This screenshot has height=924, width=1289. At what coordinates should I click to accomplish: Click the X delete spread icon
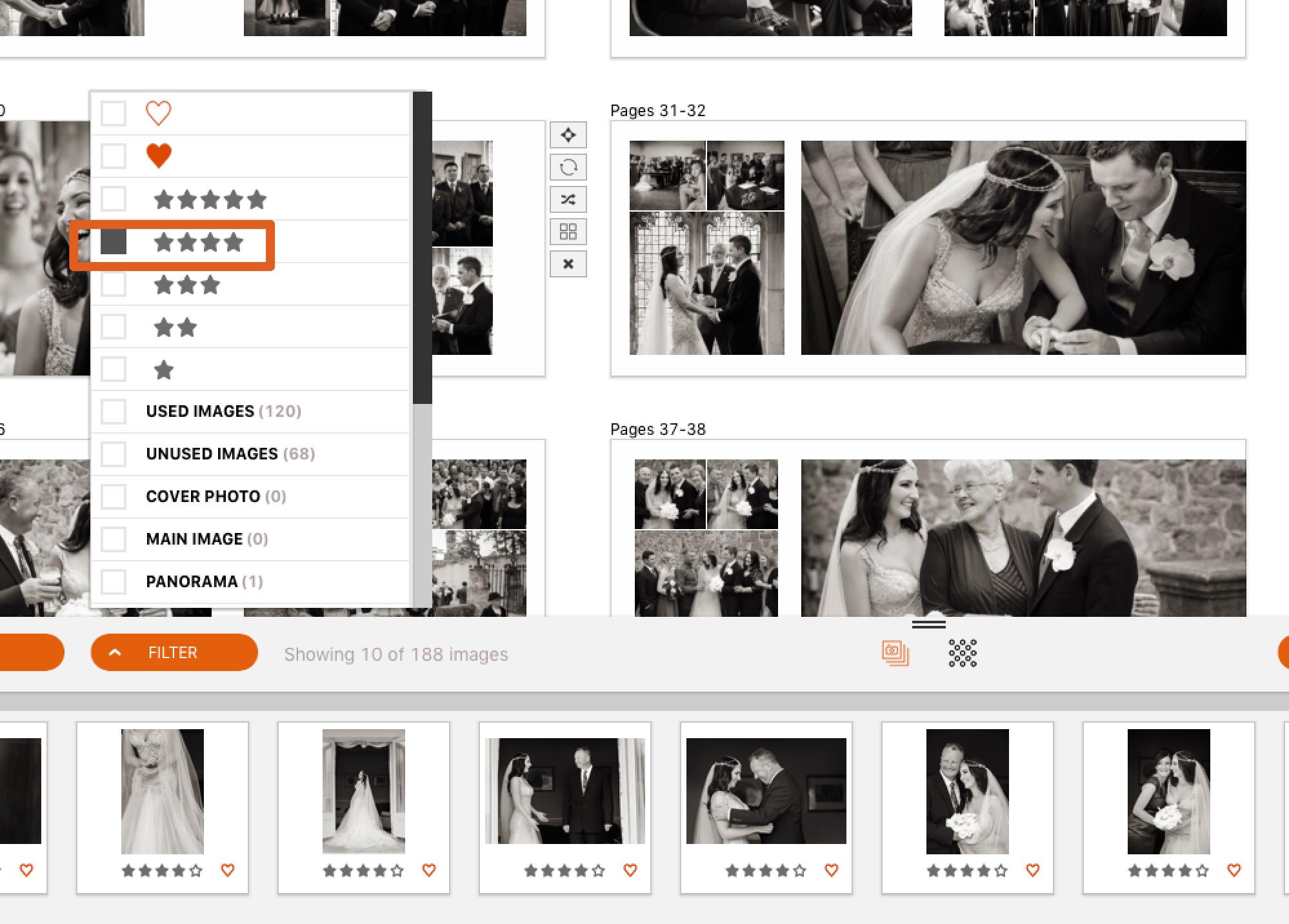click(568, 264)
